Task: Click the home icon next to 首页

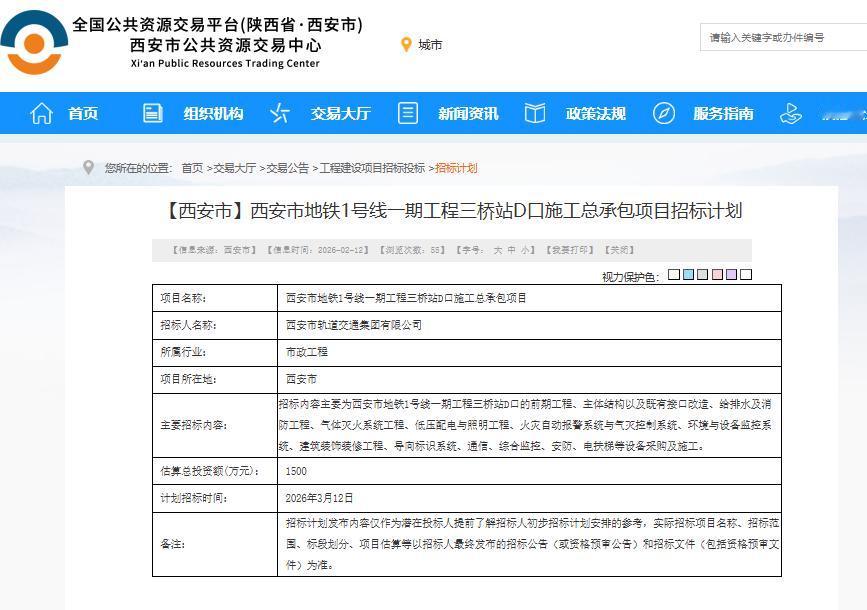Action: point(41,113)
